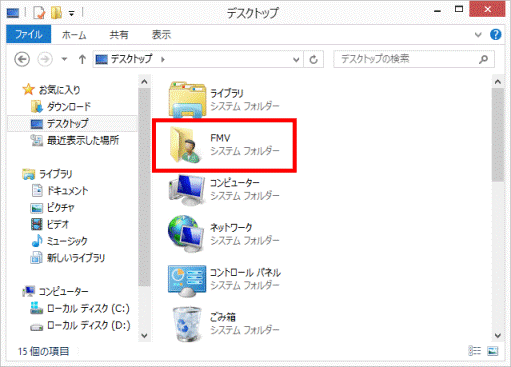
Task: Refresh the address bar view
Action: [313, 60]
